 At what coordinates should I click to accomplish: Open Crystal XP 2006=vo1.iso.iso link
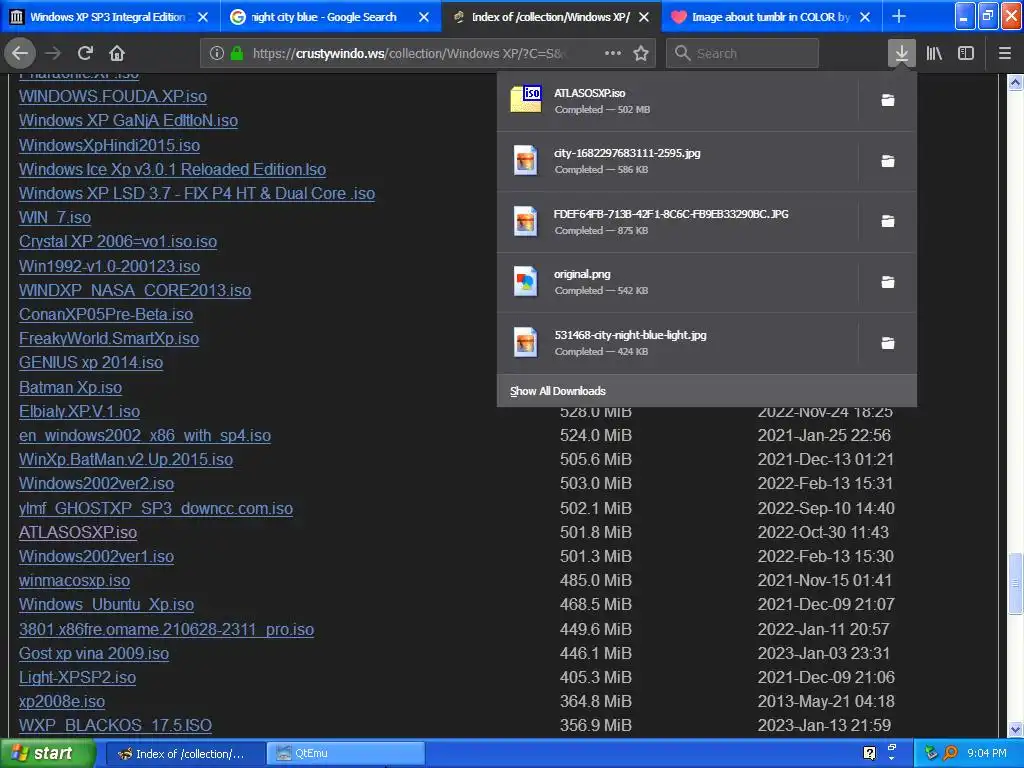(118, 242)
